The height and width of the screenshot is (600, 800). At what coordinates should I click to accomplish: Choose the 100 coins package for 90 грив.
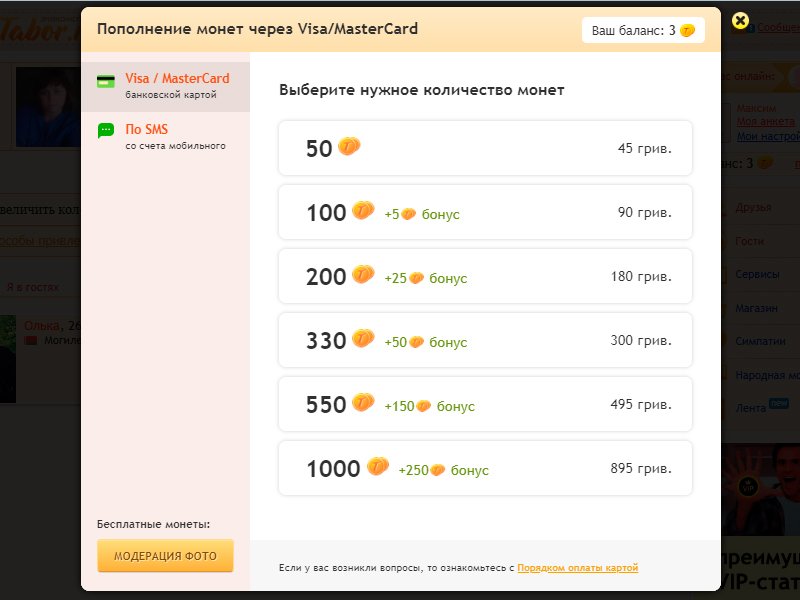click(x=485, y=212)
